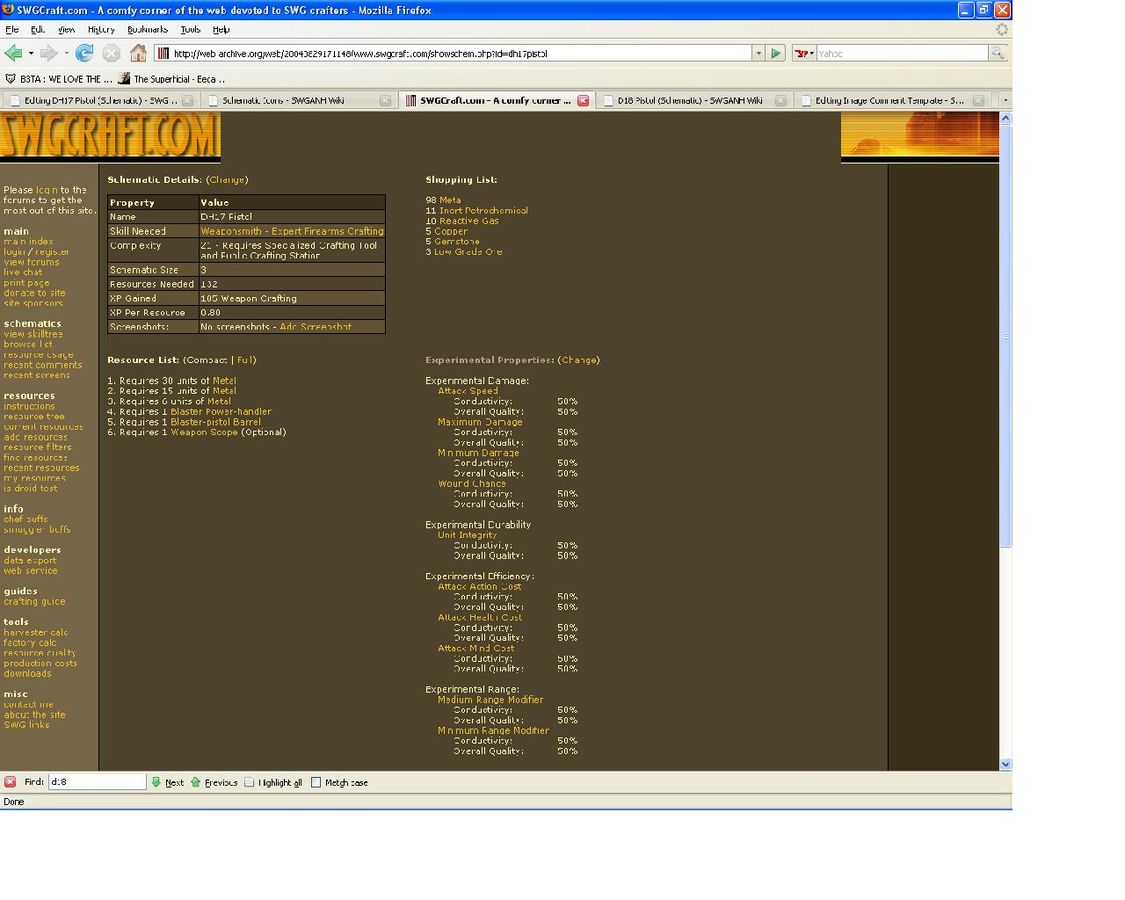Open the address bar history dropdown

(x=758, y=53)
